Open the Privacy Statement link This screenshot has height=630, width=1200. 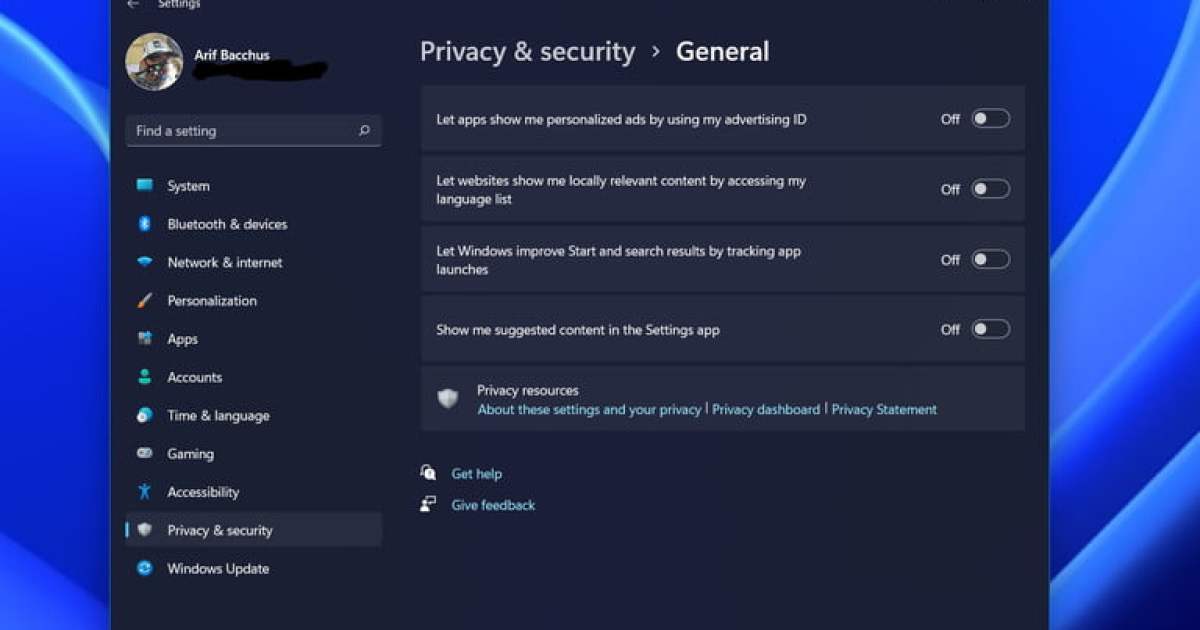[884, 409]
